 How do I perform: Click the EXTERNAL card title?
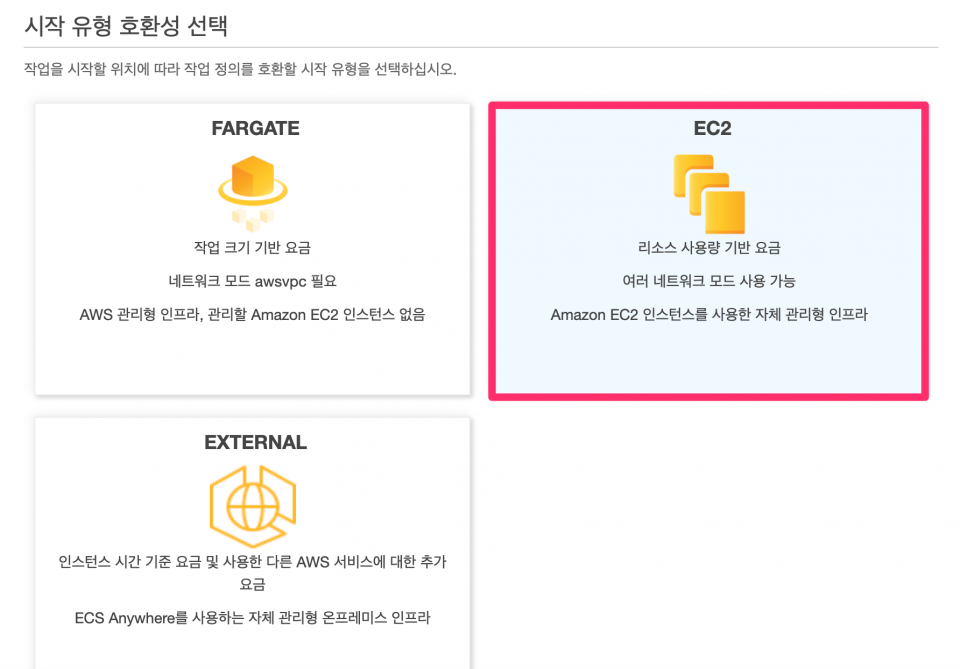(x=255, y=442)
